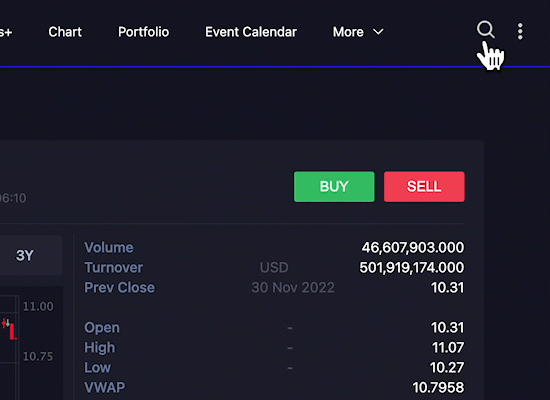This screenshot has height=400, width=550.
Task: Open the search magnifier icon
Action: [x=486, y=29]
